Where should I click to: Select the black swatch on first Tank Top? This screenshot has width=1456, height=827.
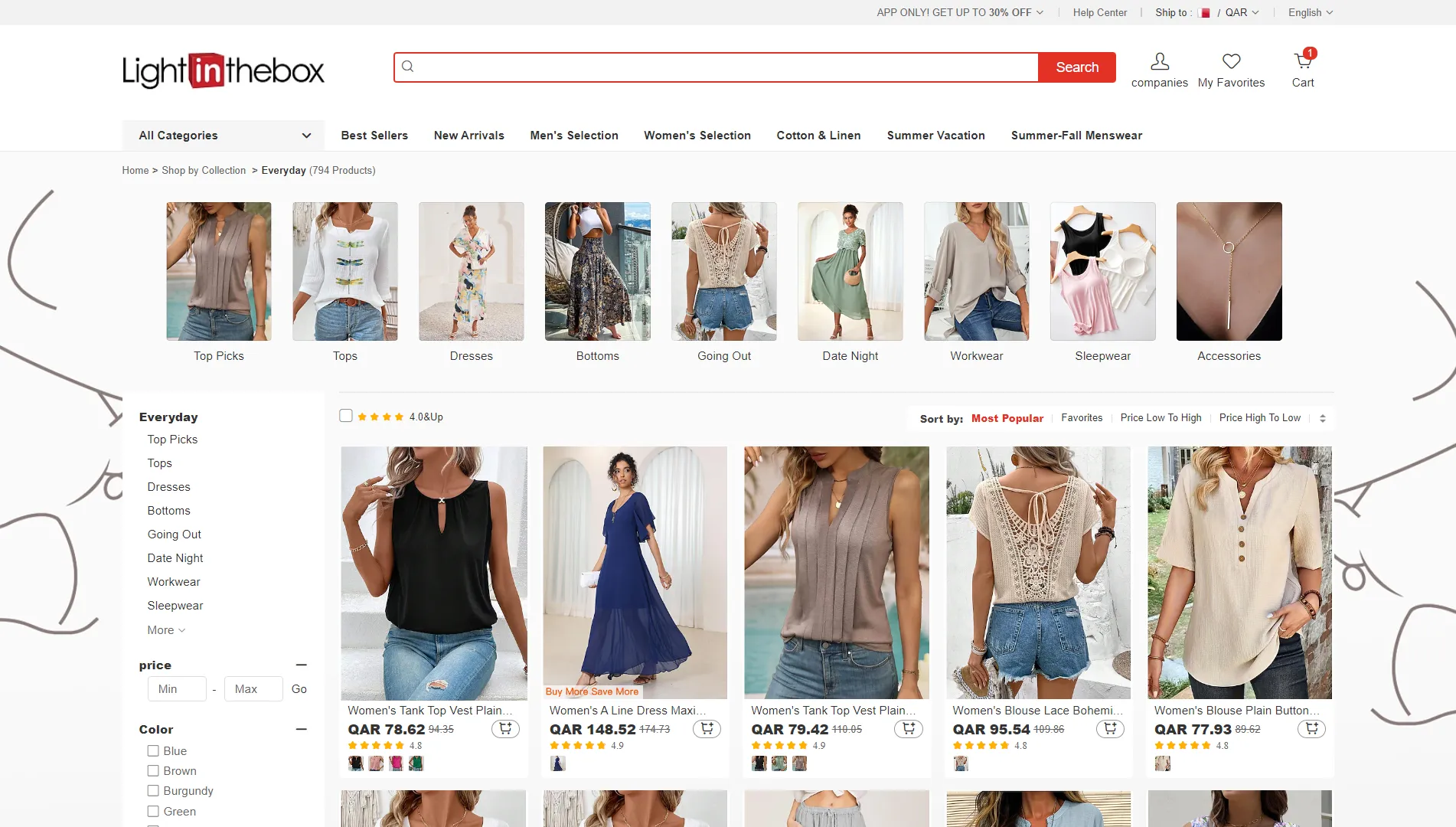point(356,763)
